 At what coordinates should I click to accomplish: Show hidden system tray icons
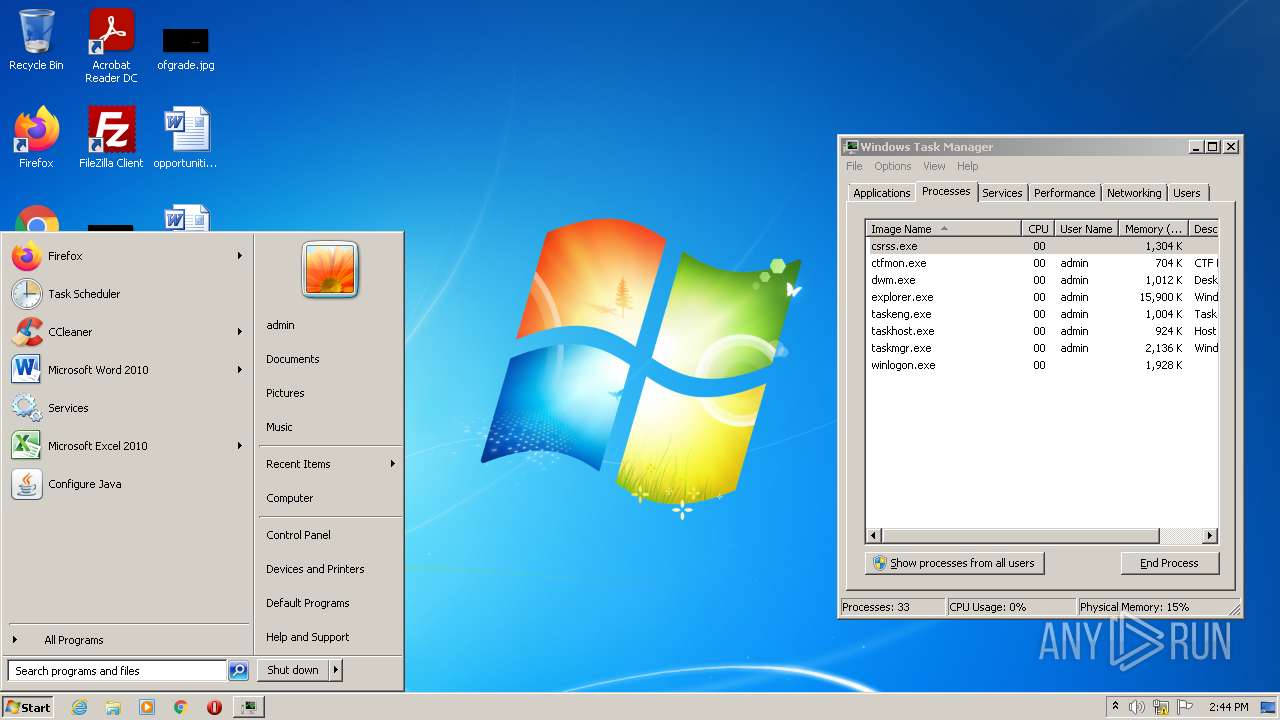[x=1115, y=707]
